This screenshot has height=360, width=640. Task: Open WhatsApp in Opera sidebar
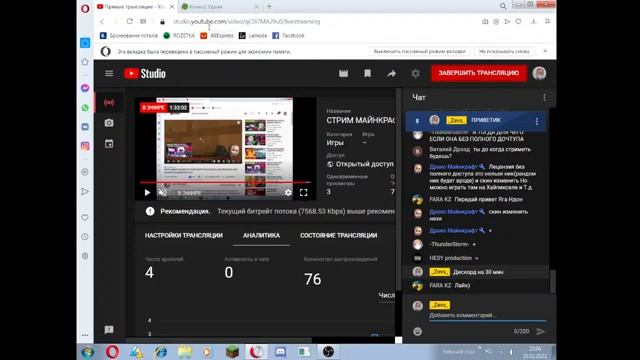pos(85,108)
